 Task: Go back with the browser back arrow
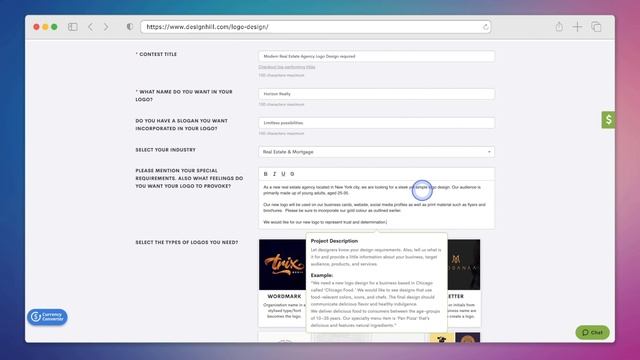pos(91,27)
